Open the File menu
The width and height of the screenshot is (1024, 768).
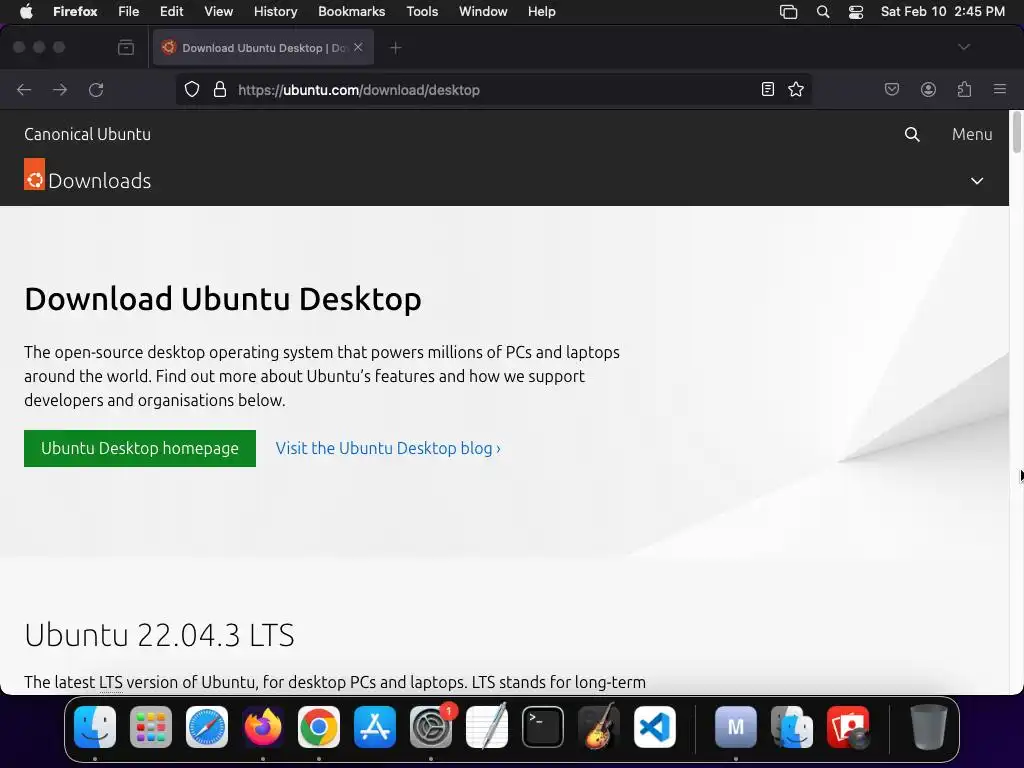[x=129, y=11]
